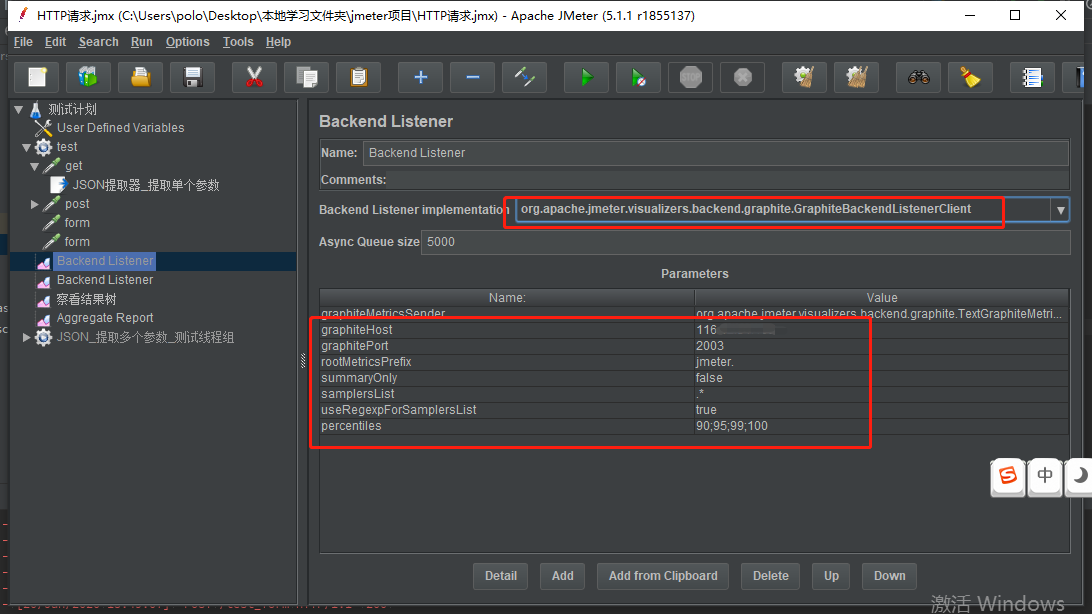Viewport: 1092px width, 614px height.
Task: Open Search with the binoculars icon
Action: coord(919,77)
